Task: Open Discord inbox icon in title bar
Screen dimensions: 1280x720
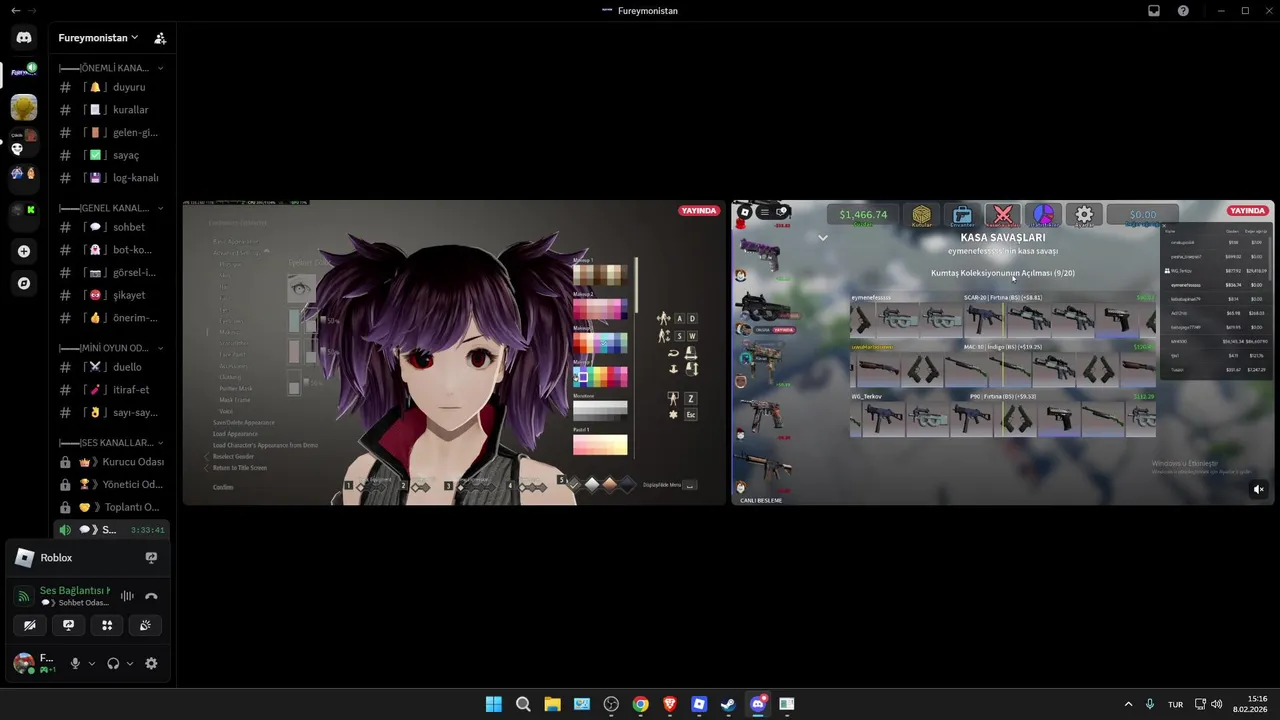Action: tap(1154, 11)
